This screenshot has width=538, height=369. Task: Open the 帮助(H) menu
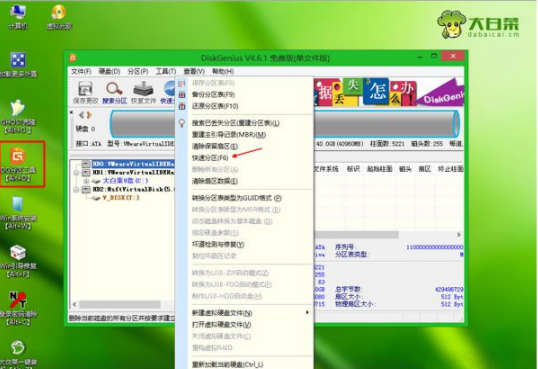click(223, 71)
